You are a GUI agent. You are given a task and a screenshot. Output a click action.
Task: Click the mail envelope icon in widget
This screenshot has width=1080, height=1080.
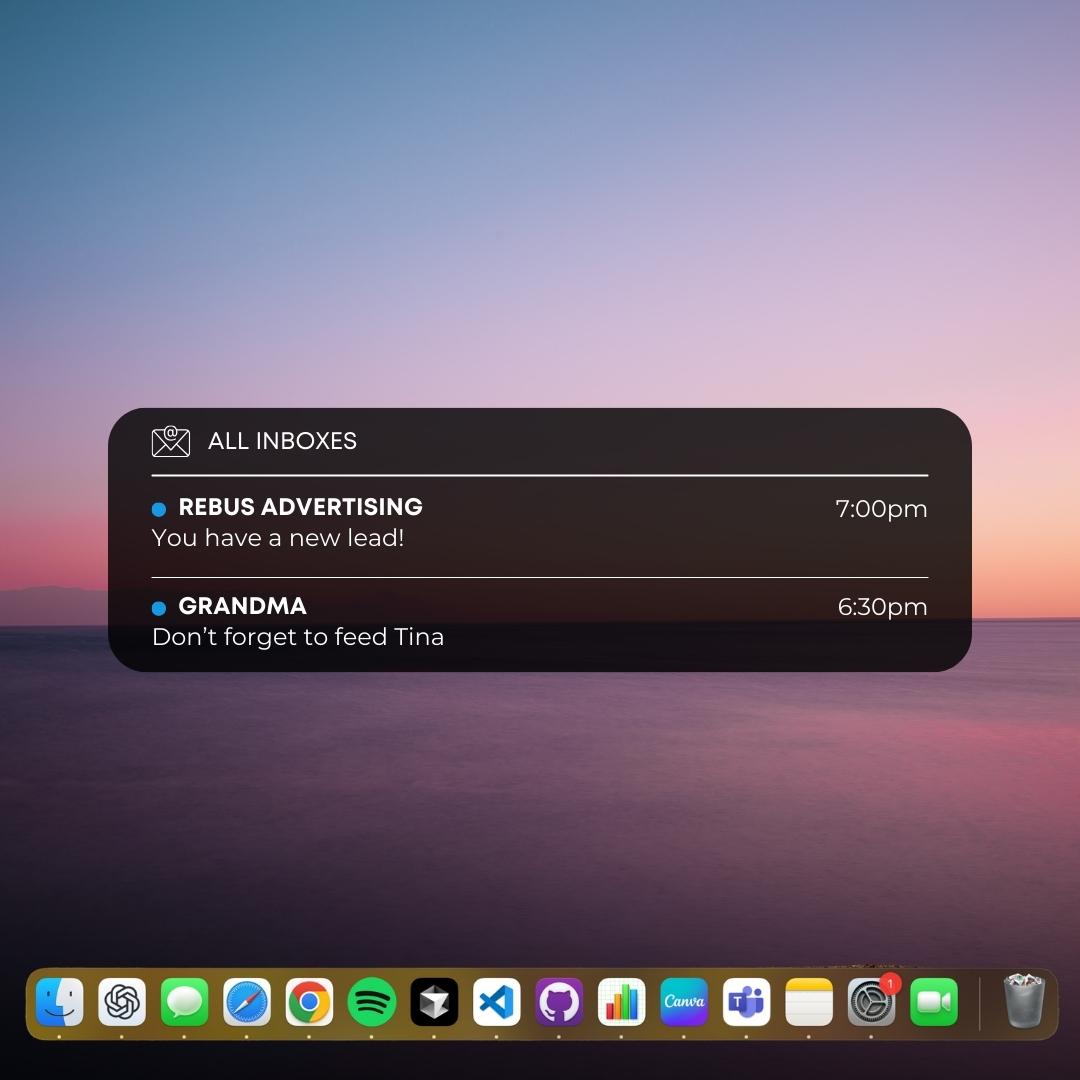click(x=171, y=441)
